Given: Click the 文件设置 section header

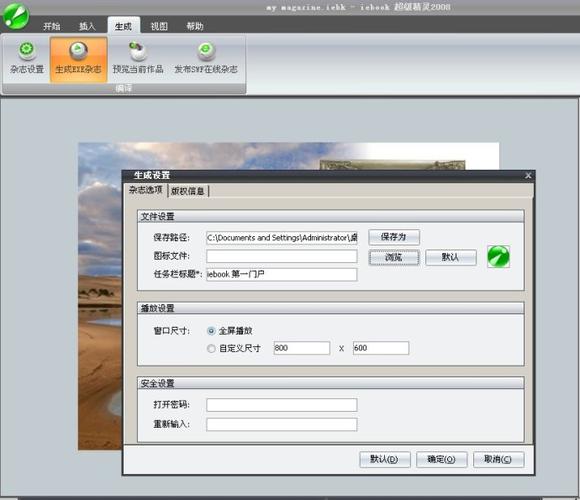Looking at the screenshot, I should click(x=331, y=216).
